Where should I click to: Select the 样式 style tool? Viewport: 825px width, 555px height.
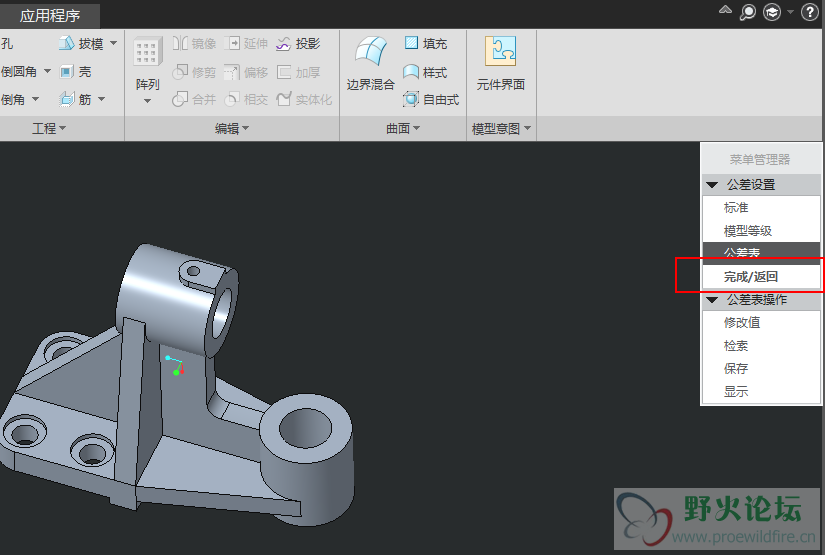(x=426, y=72)
